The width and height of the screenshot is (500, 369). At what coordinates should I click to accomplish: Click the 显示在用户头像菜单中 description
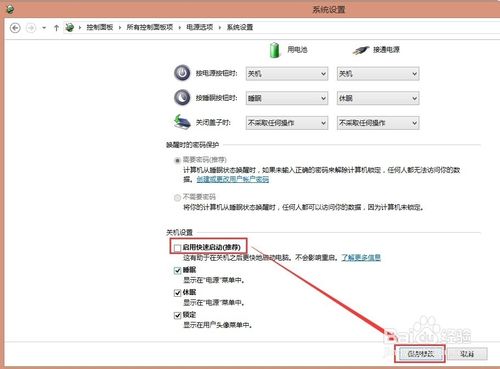(217, 325)
